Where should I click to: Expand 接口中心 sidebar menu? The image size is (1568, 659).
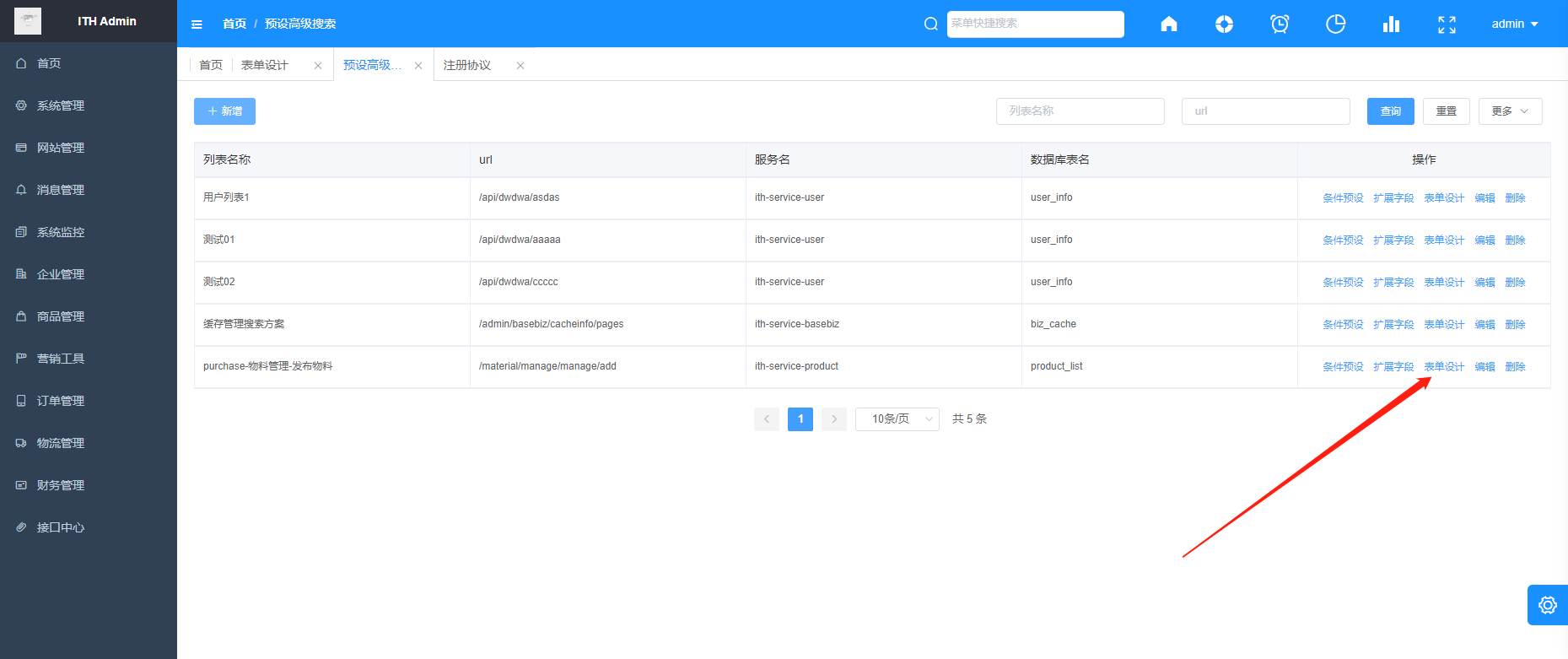(x=89, y=527)
